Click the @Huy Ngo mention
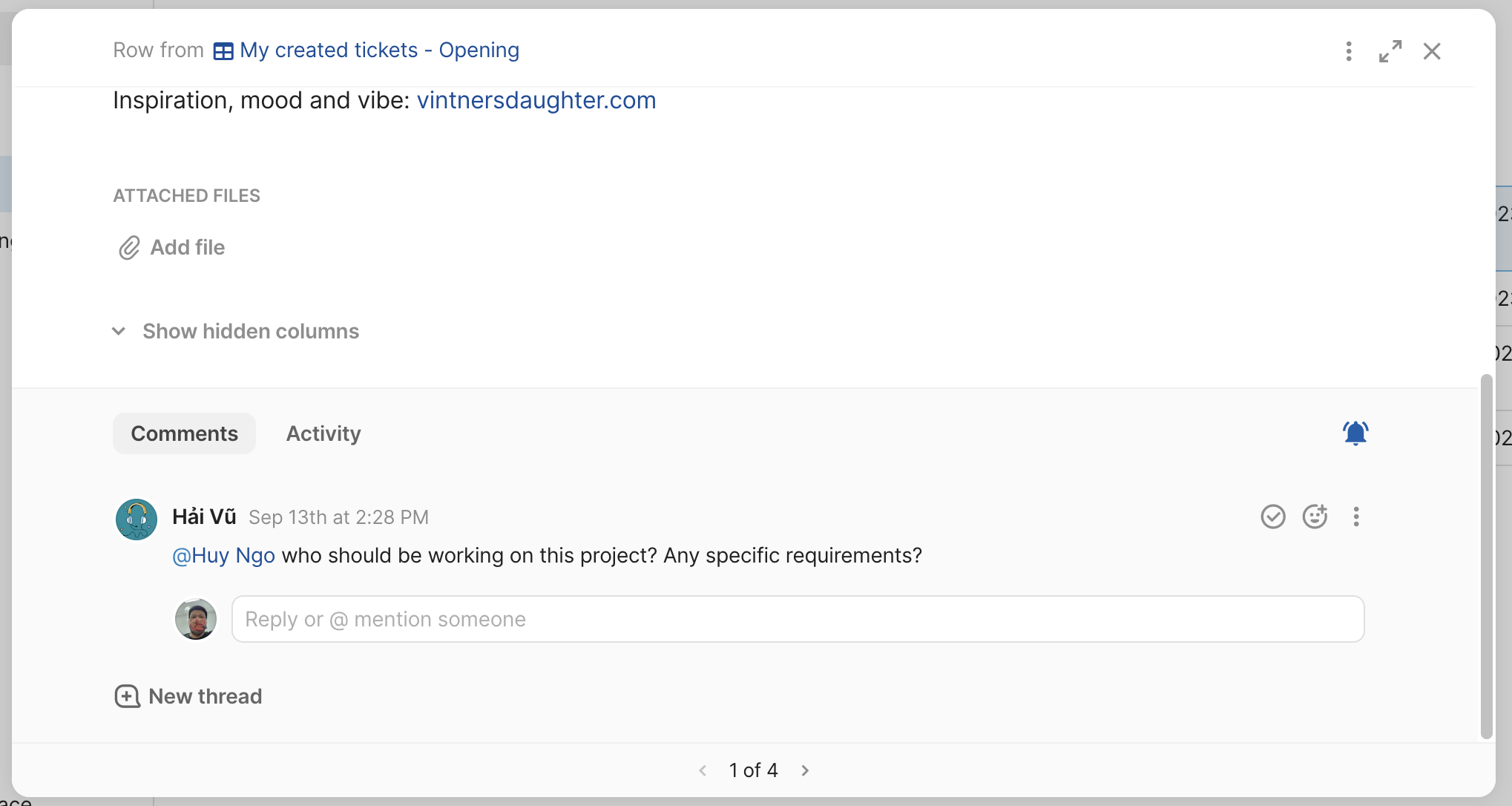 point(223,555)
